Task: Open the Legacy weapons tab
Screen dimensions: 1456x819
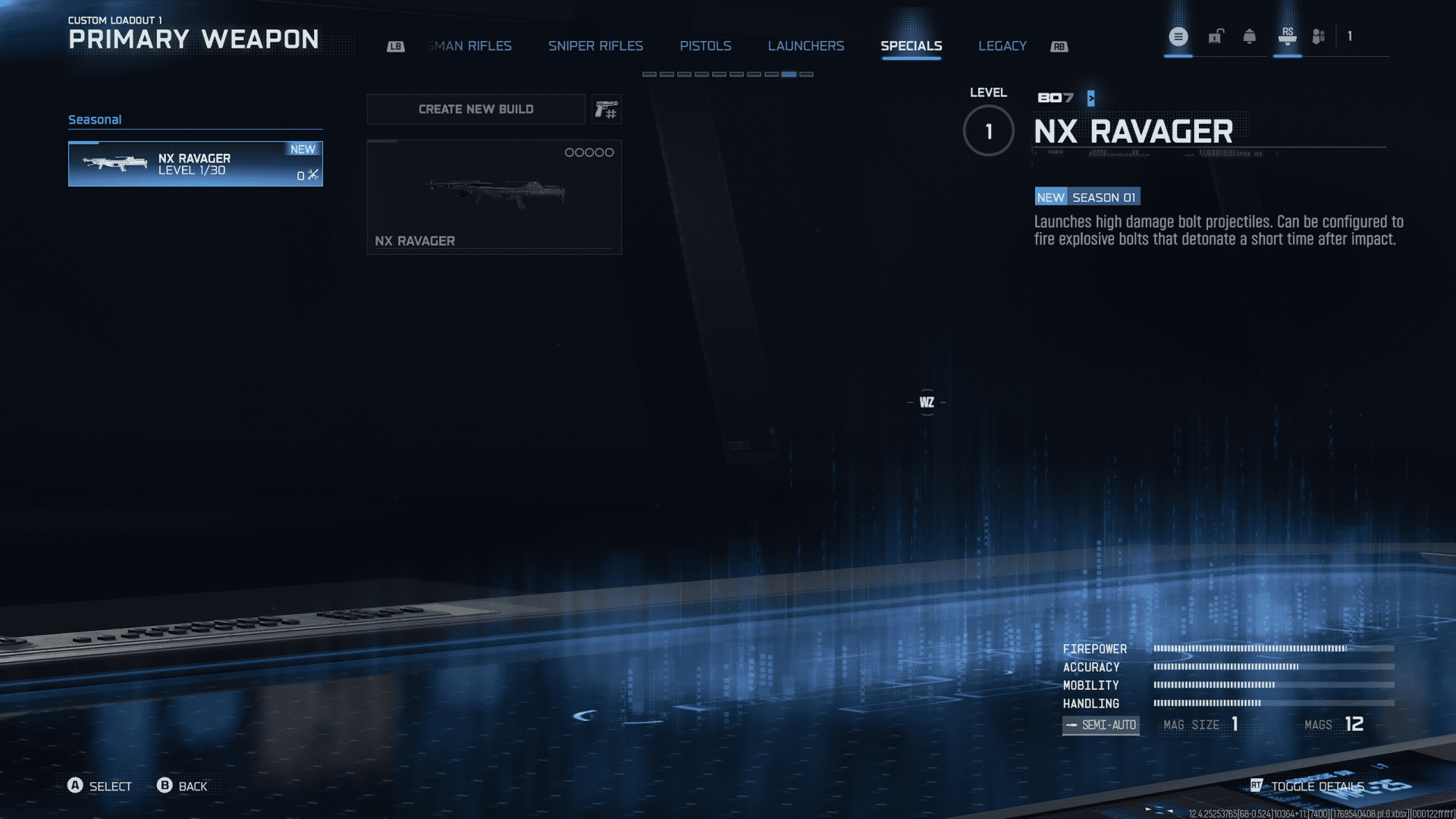Action: click(1002, 46)
